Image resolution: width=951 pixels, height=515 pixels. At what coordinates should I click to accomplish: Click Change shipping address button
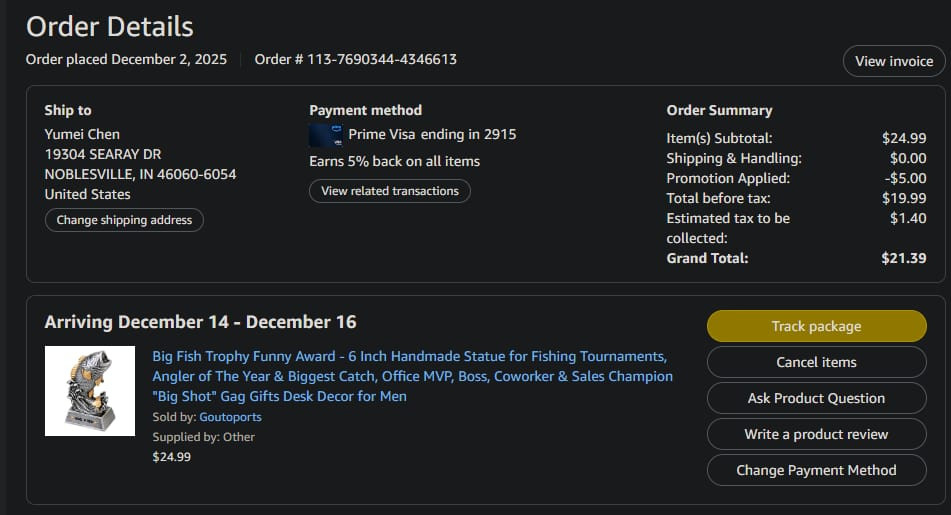124,220
